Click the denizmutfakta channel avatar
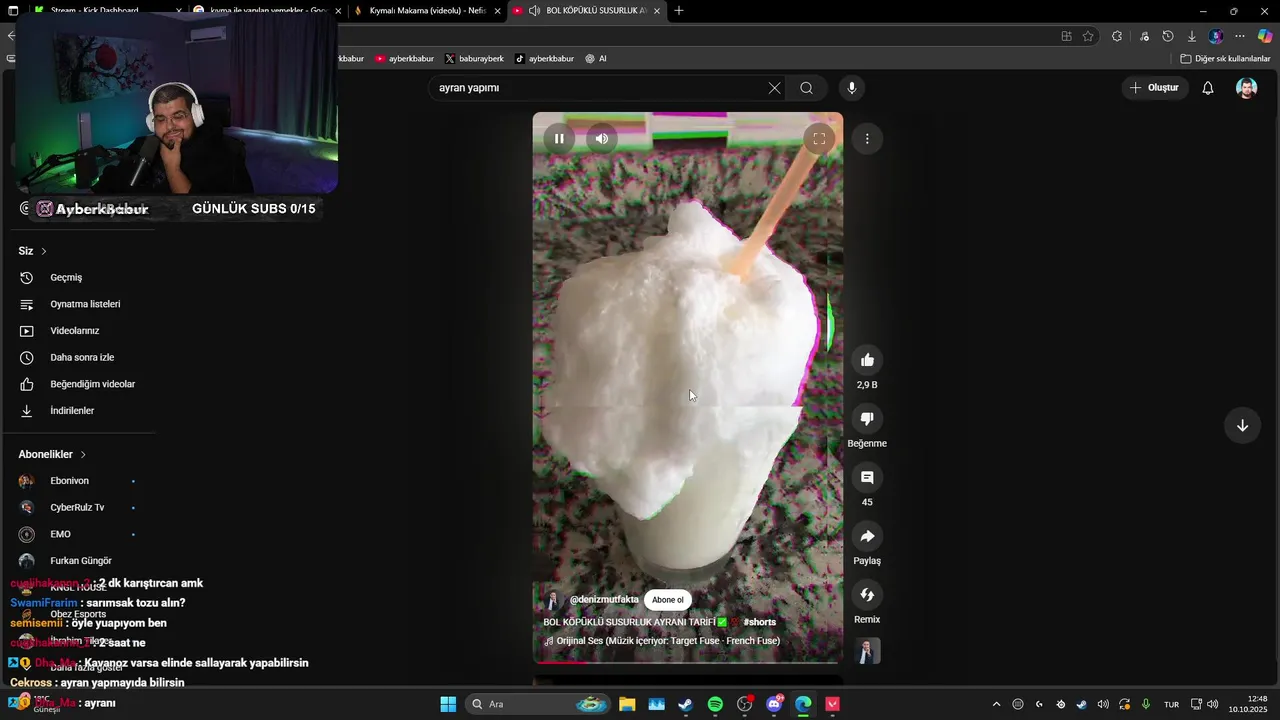Viewport: 1280px width, 720px height. pos(553,600)
